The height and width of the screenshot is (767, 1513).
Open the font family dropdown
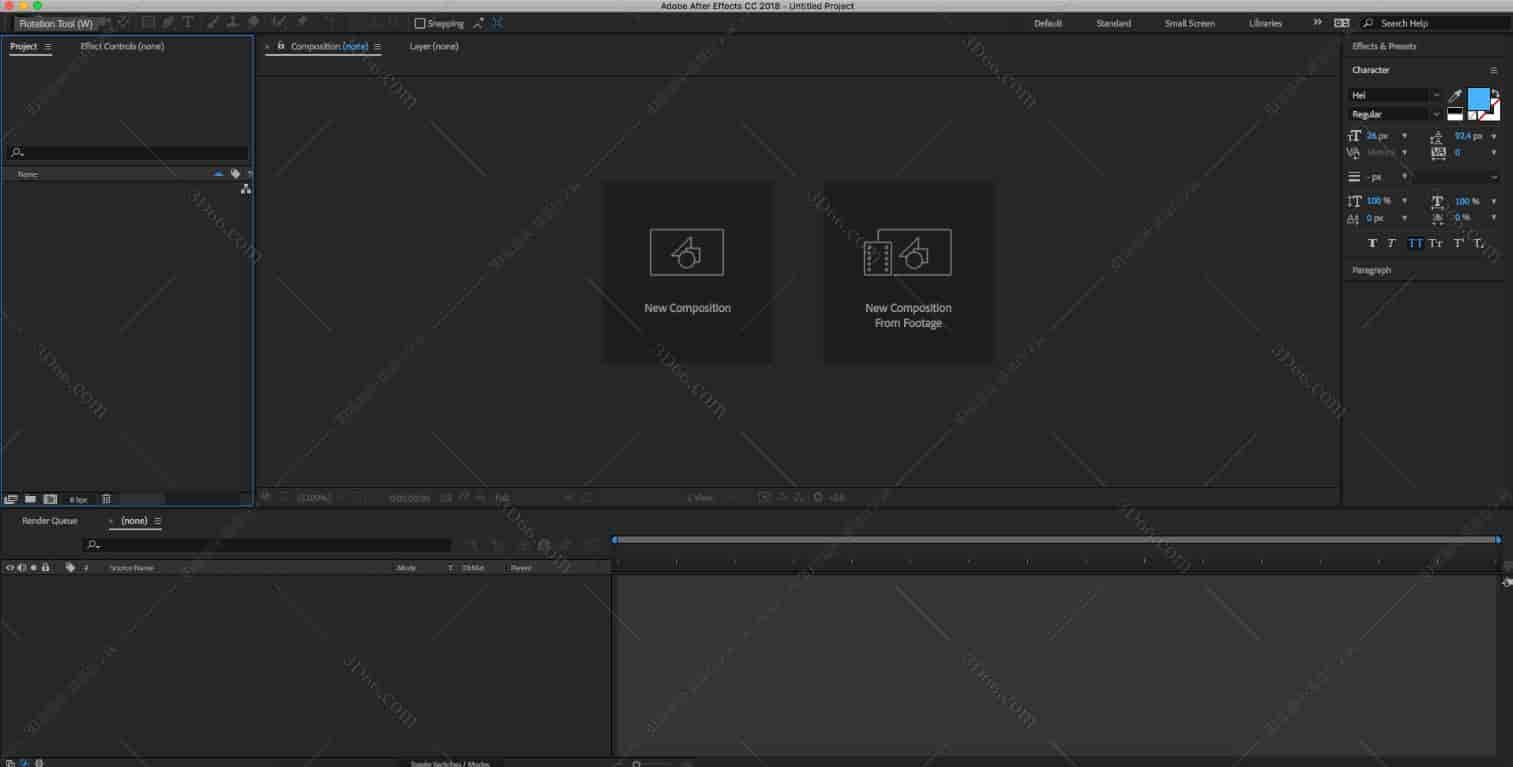(1436, 95)
